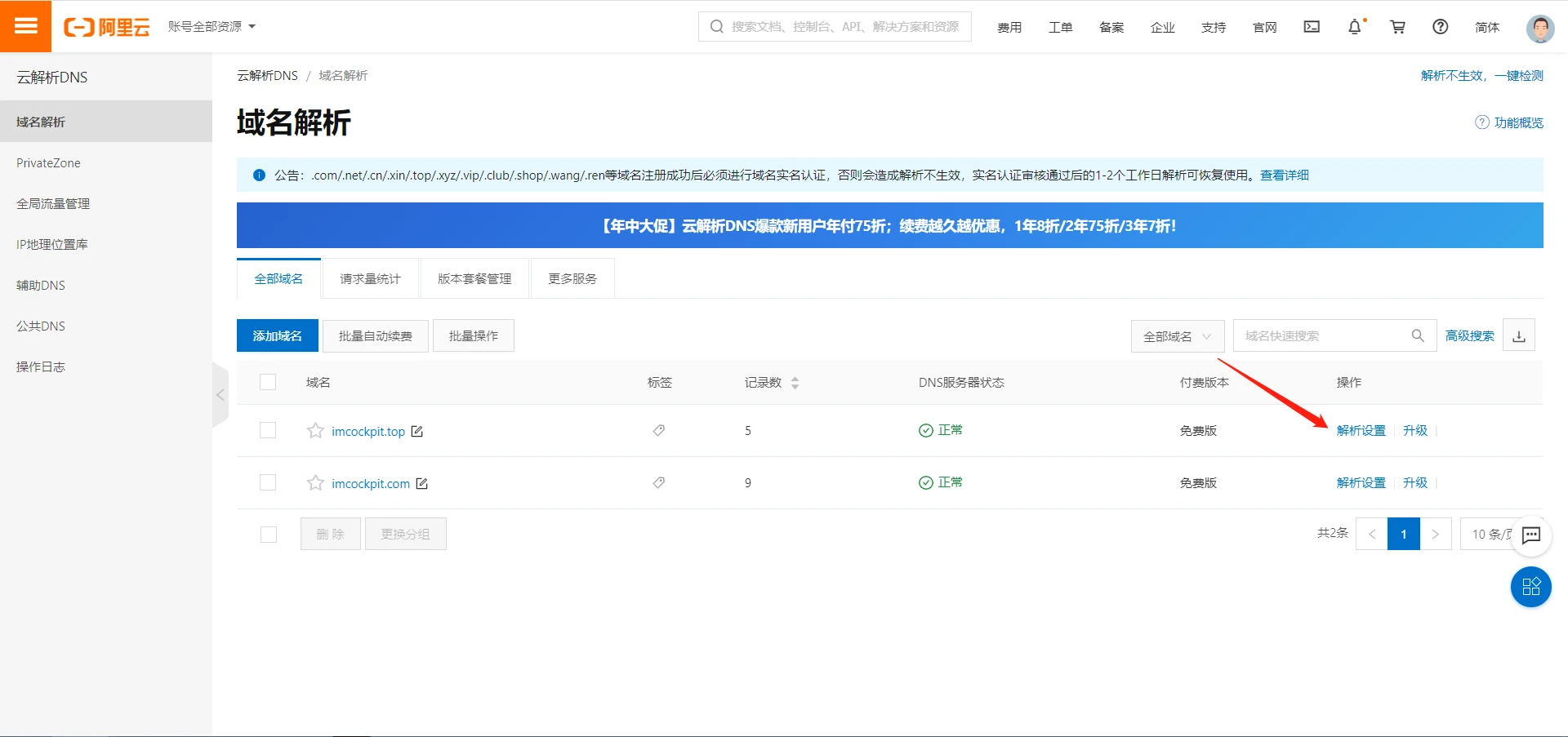Viewport: 1568px width, 737px height.
Task: Switch to 版本套餐管理 tab
Action: [x=474, y=278]
